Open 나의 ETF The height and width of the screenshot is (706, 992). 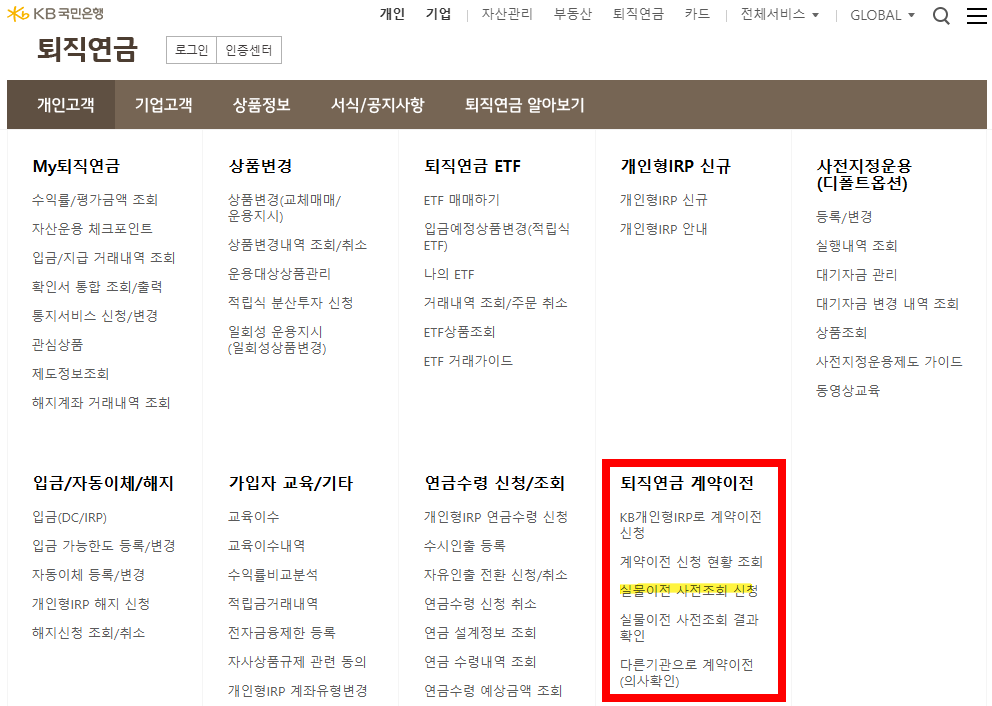449,275
